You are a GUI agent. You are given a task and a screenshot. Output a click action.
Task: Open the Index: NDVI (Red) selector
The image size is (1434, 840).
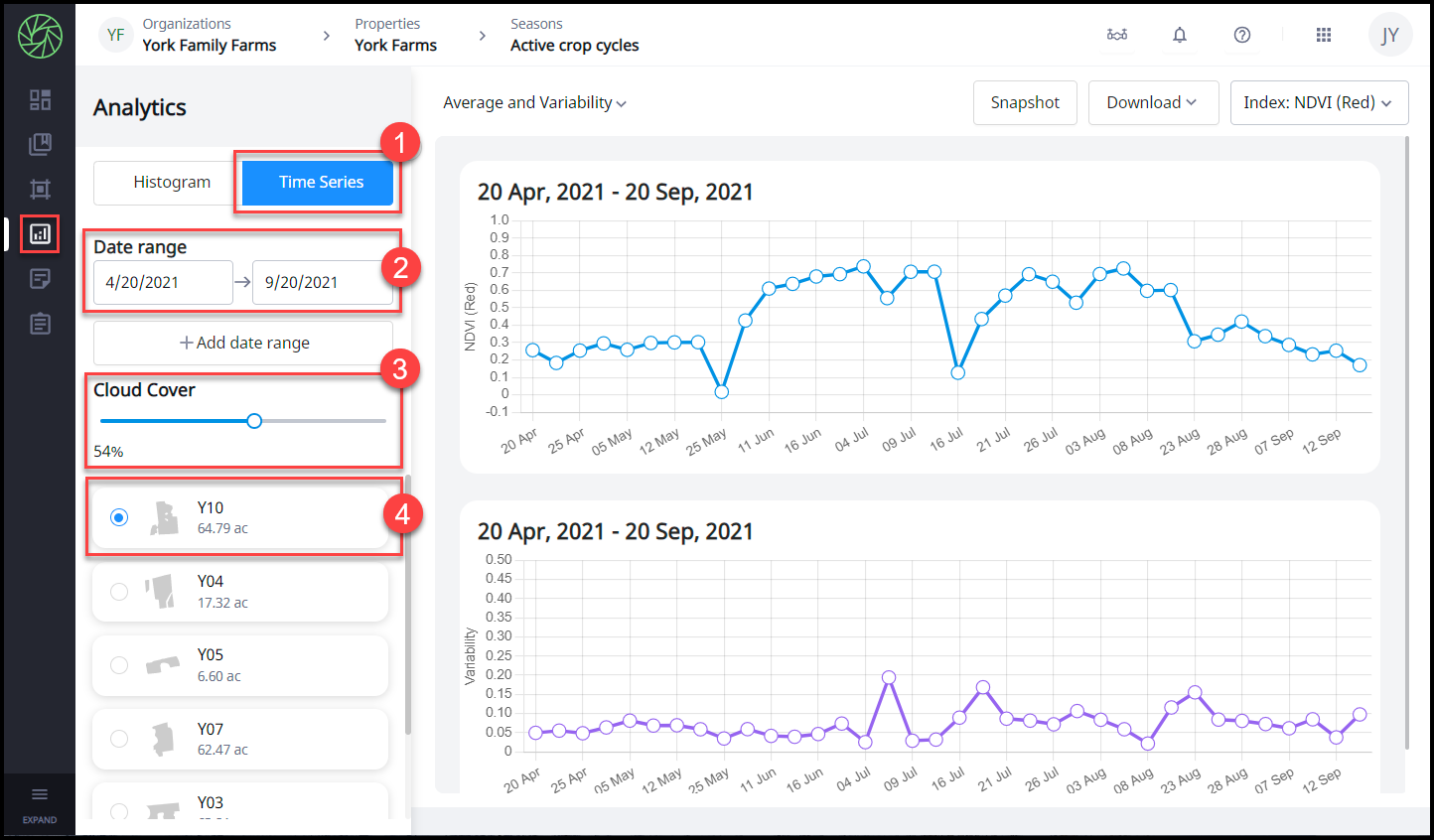coord(1318,103)
